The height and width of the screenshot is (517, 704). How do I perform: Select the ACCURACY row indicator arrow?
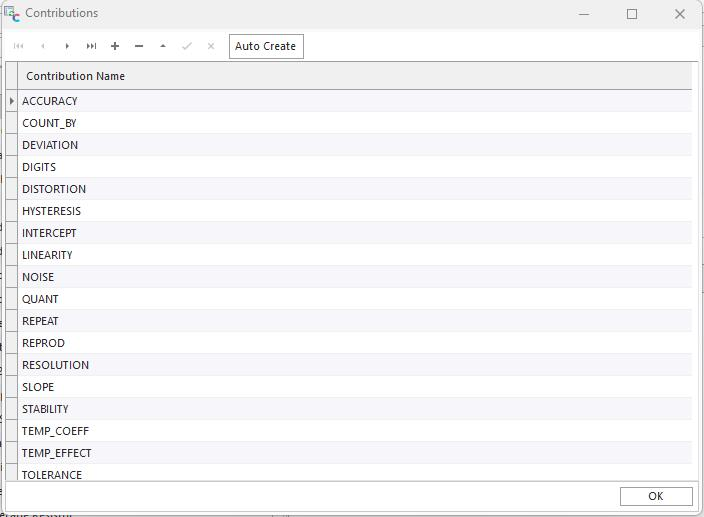12,101
